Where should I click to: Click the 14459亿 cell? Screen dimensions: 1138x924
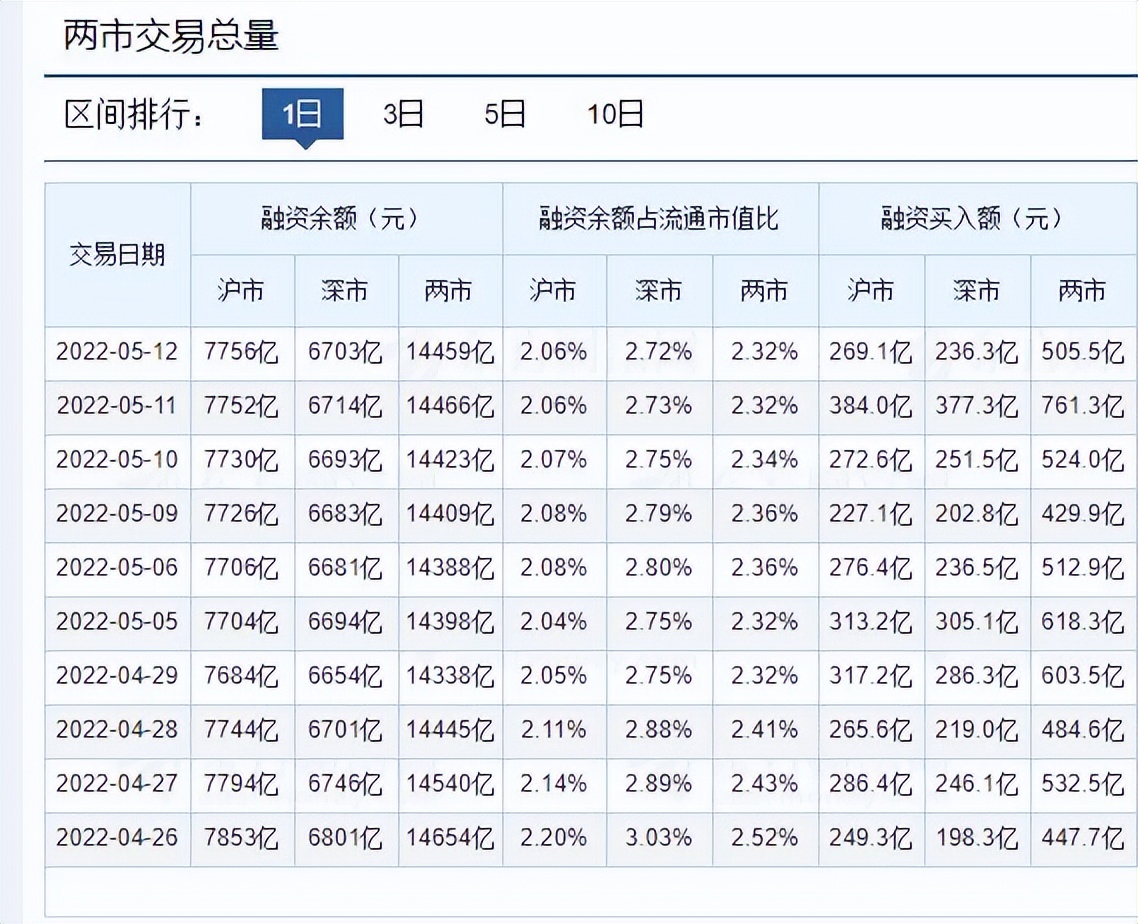click(x=450, y=353)
